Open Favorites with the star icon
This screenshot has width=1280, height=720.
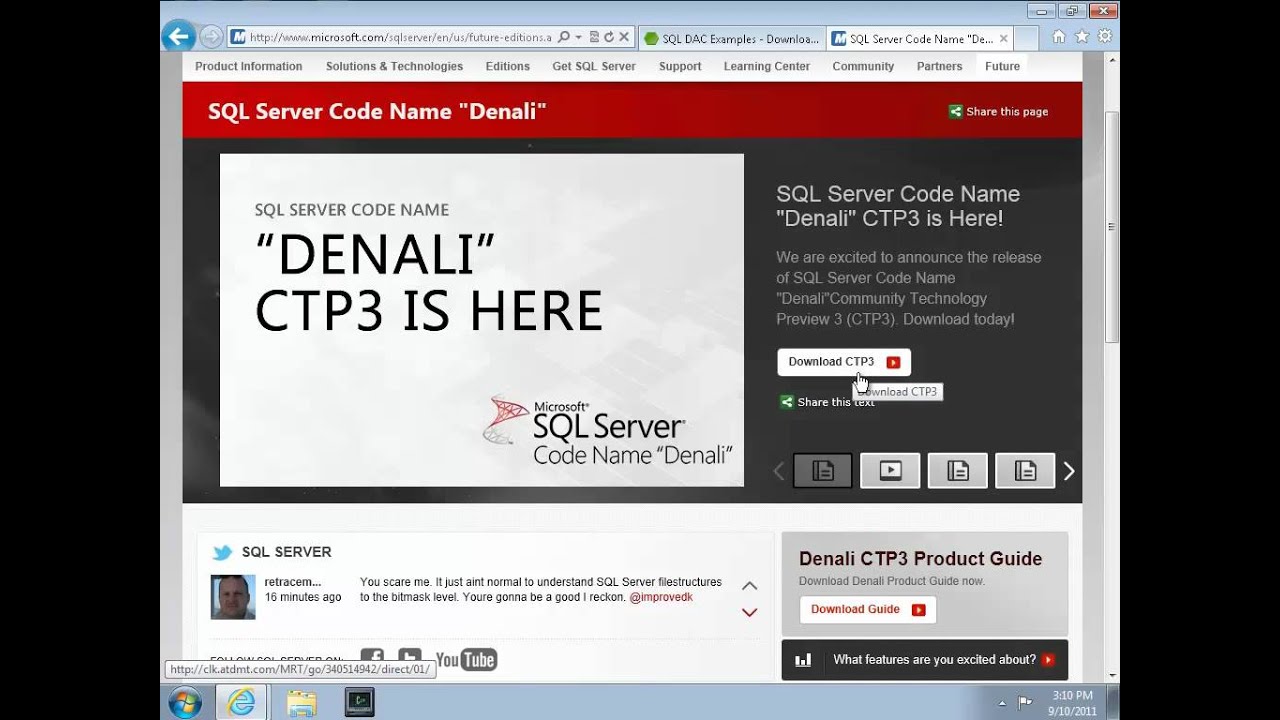tap(1082, 37)
